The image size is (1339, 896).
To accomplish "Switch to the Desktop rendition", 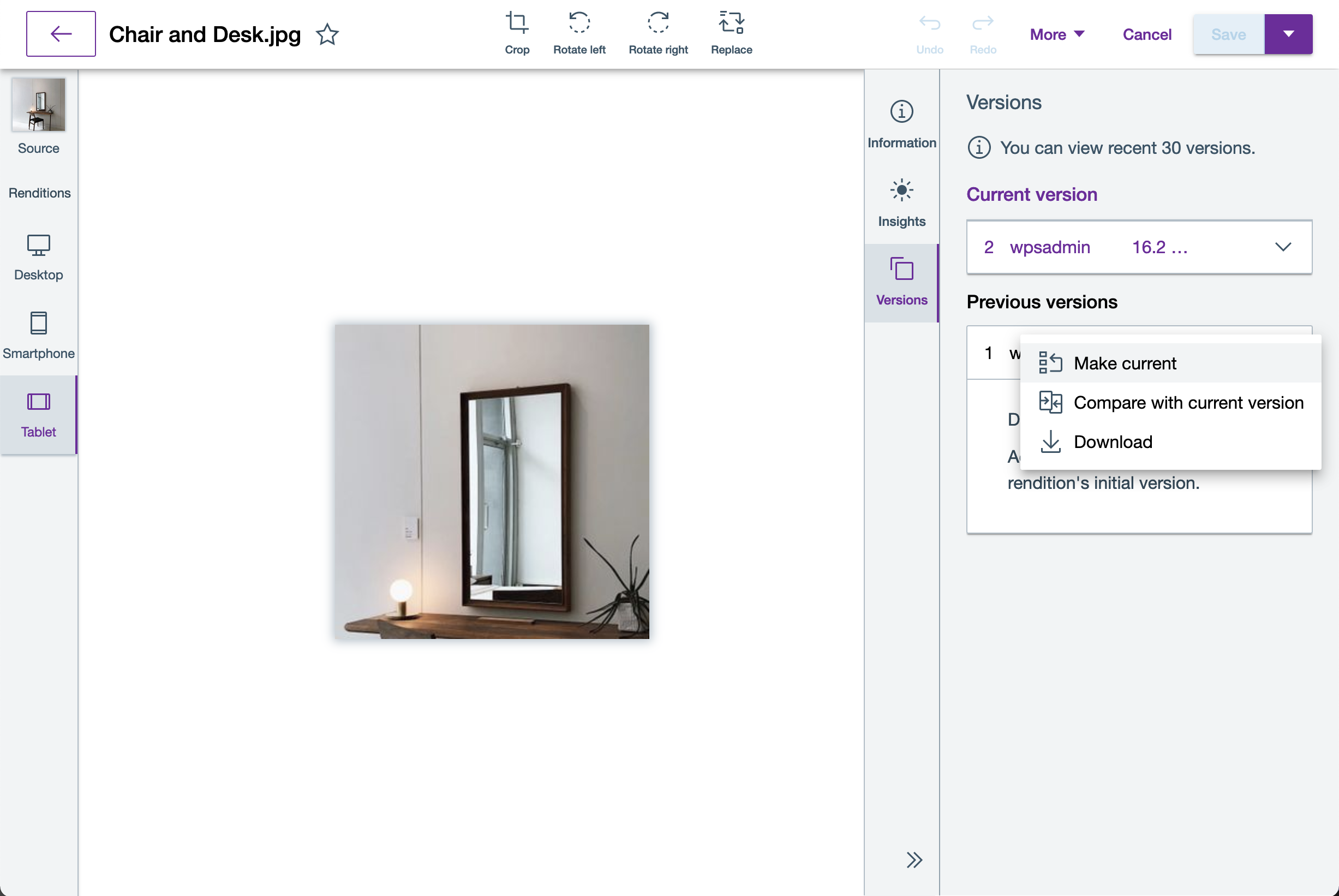I will 38,257.
